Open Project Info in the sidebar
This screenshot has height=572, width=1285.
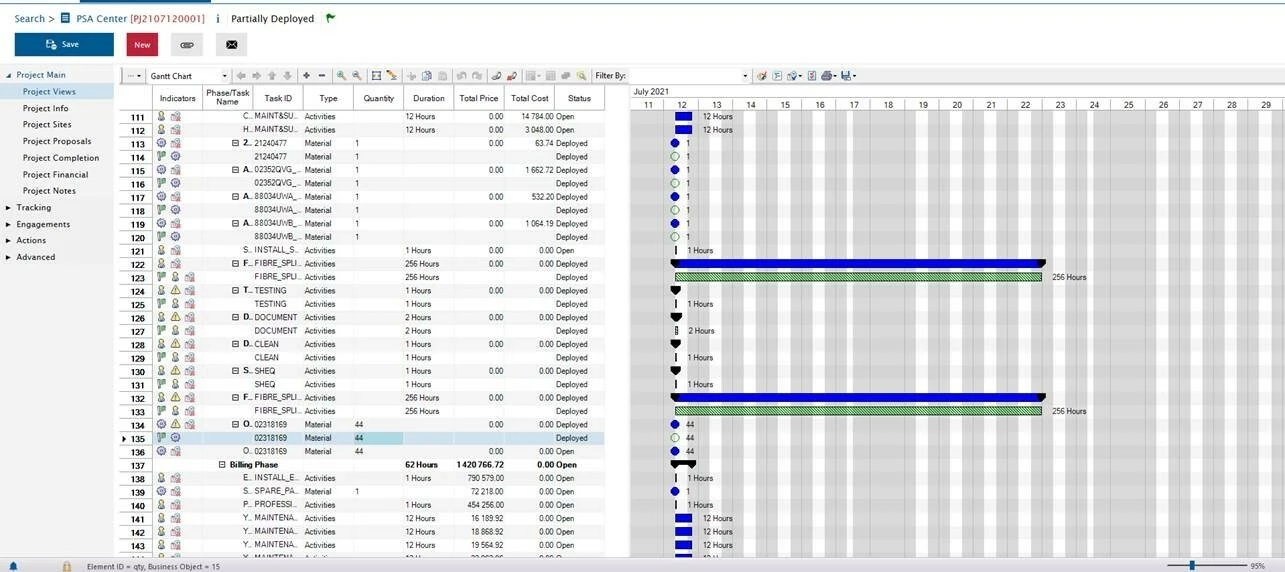tap(46, 108)
